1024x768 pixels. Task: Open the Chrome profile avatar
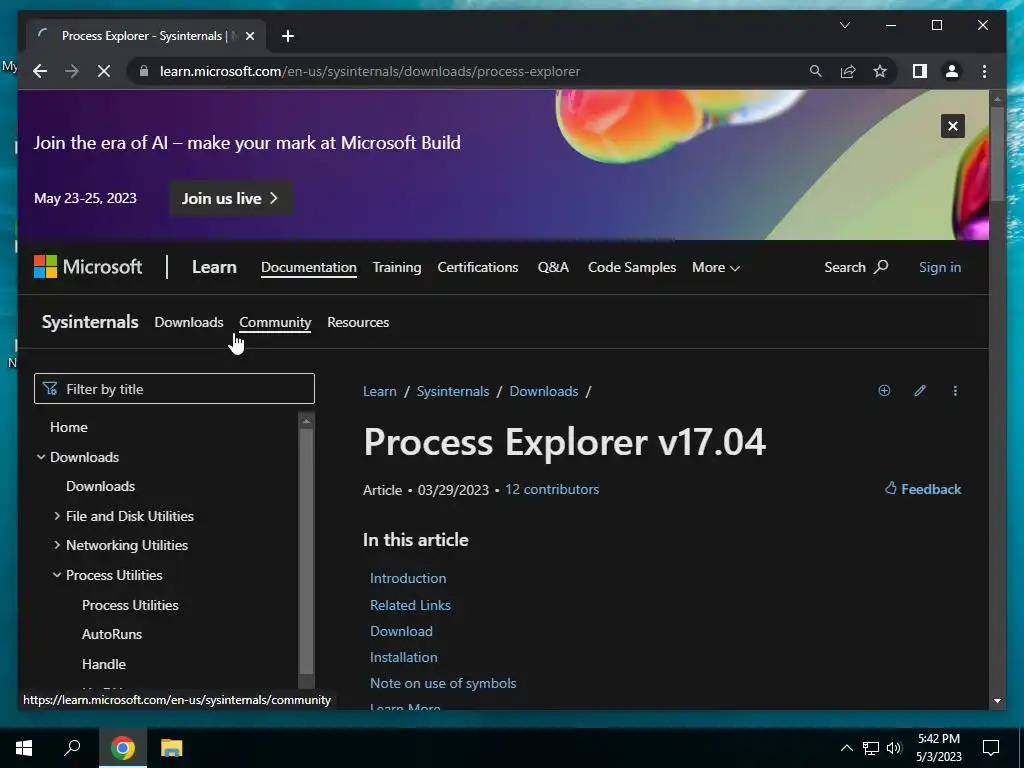point(952,71)
